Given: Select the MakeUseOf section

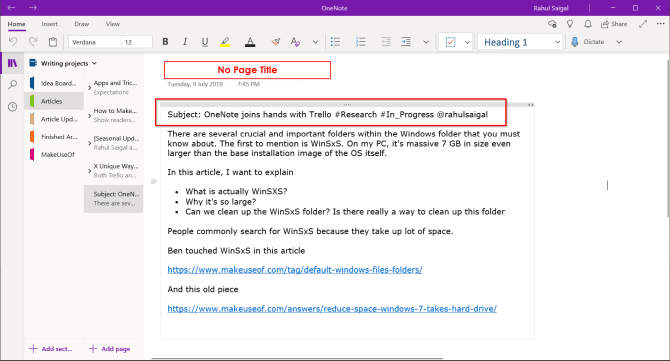Looking at the screenshot, I should 54,155.
